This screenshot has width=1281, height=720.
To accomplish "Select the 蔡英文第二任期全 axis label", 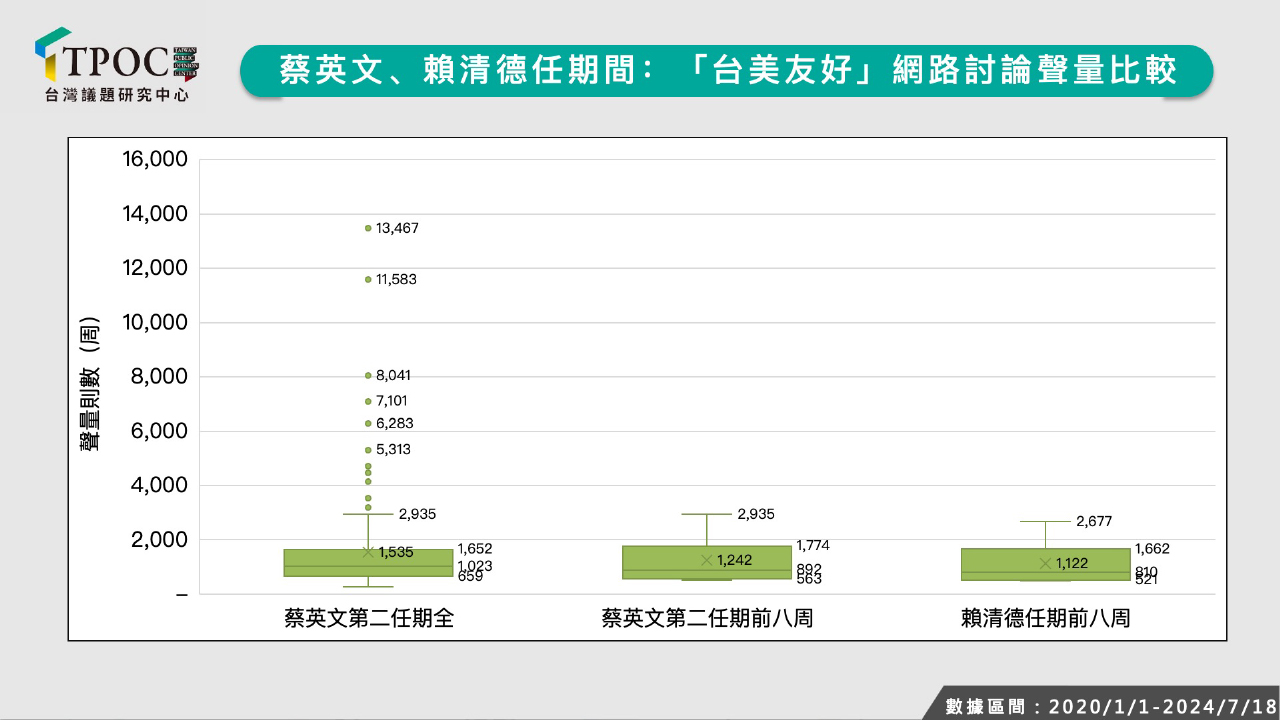I will pyautogui.click(x=368, y=619).
